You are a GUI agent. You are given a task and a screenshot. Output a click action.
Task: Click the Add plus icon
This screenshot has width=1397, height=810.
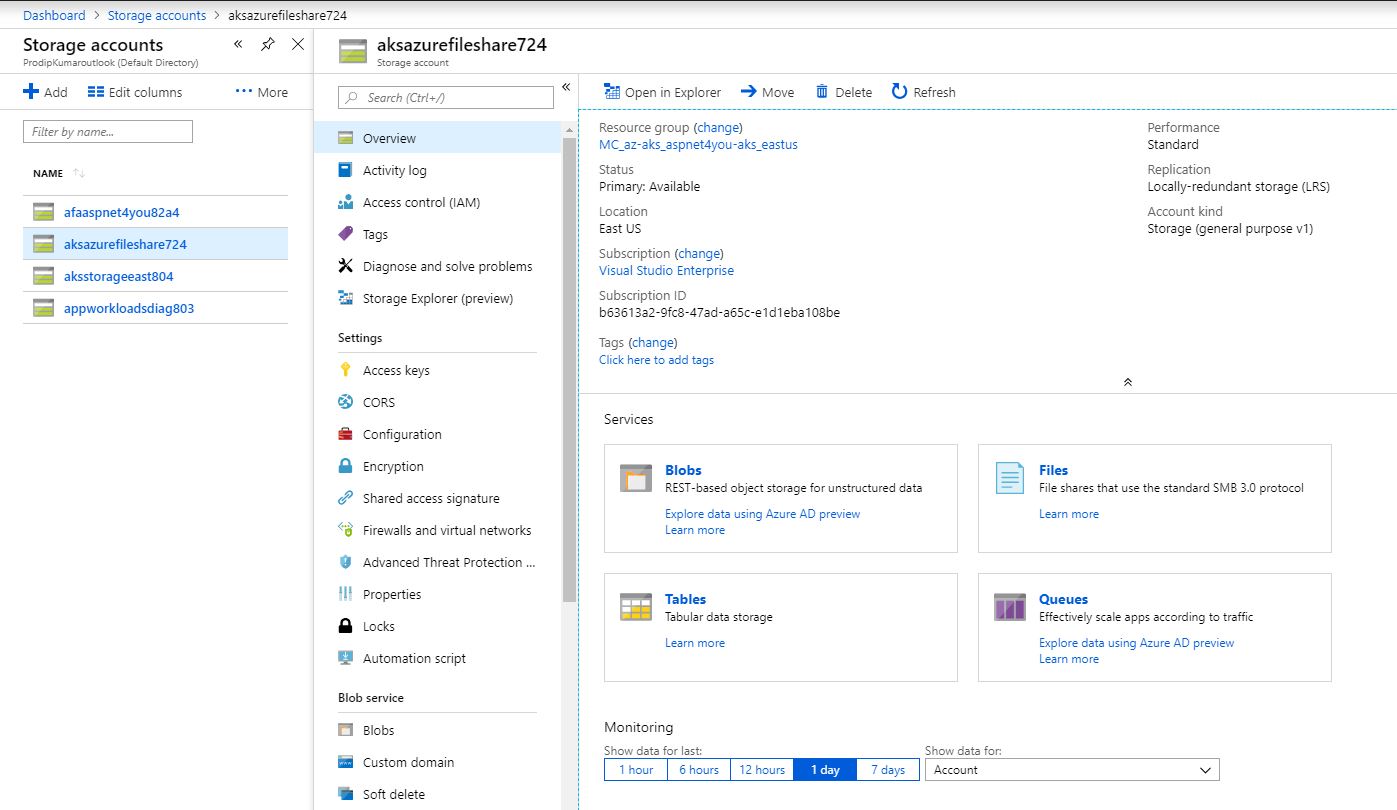click(31, 92)
